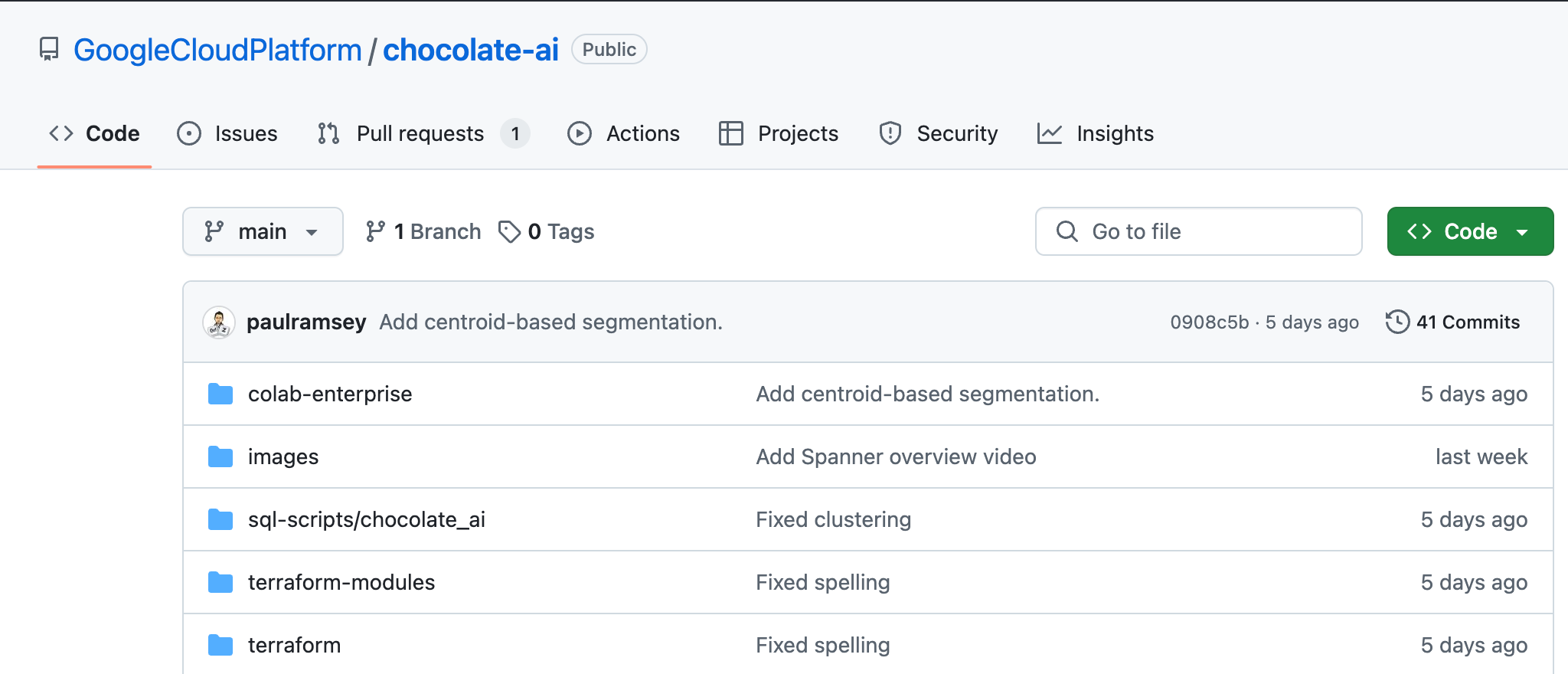1568x674 pixels.
Task: Expand the green Code dropdown arrow
Action: (x=1522, y=232)
